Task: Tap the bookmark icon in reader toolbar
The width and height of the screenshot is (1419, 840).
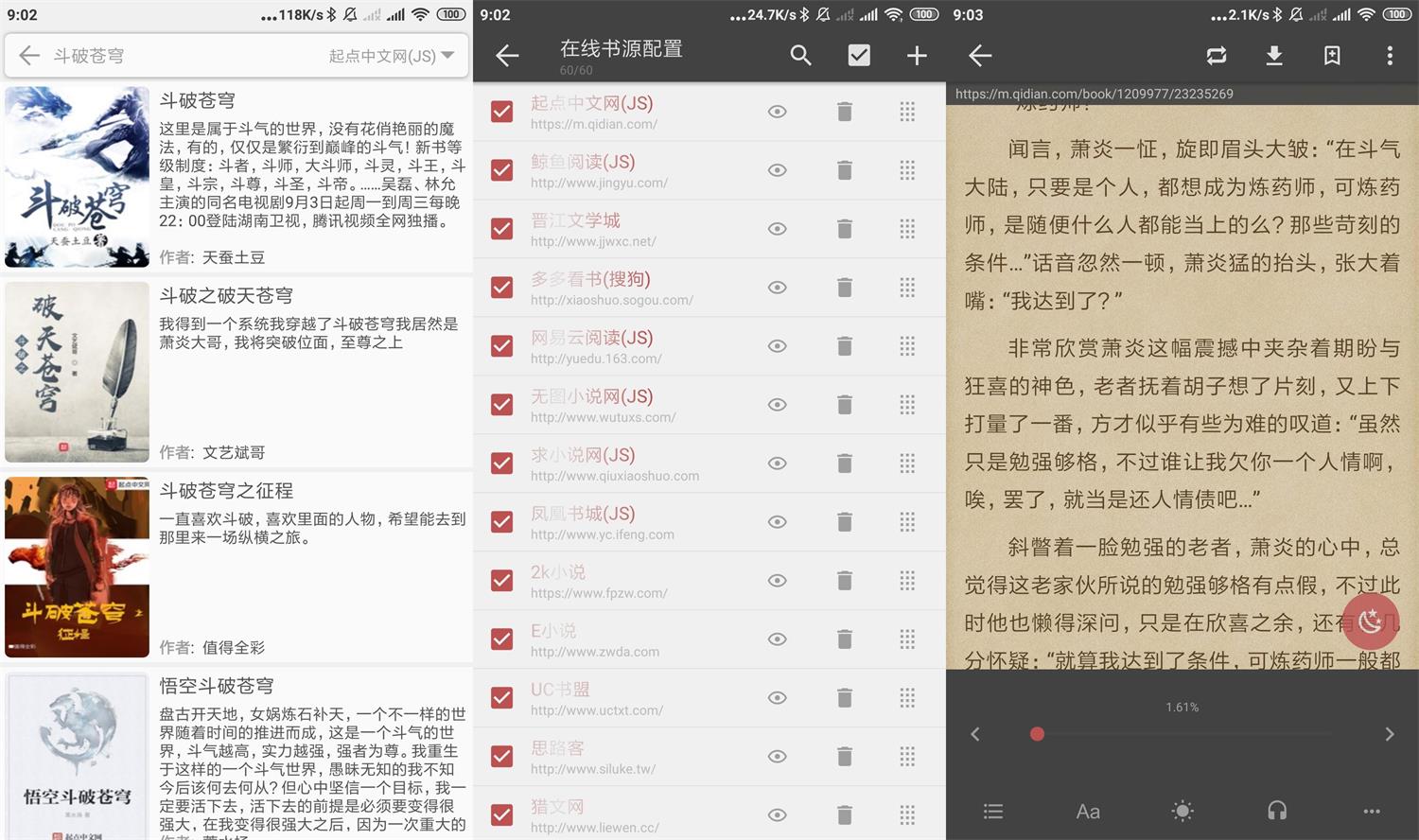Action: [1332, 56]
